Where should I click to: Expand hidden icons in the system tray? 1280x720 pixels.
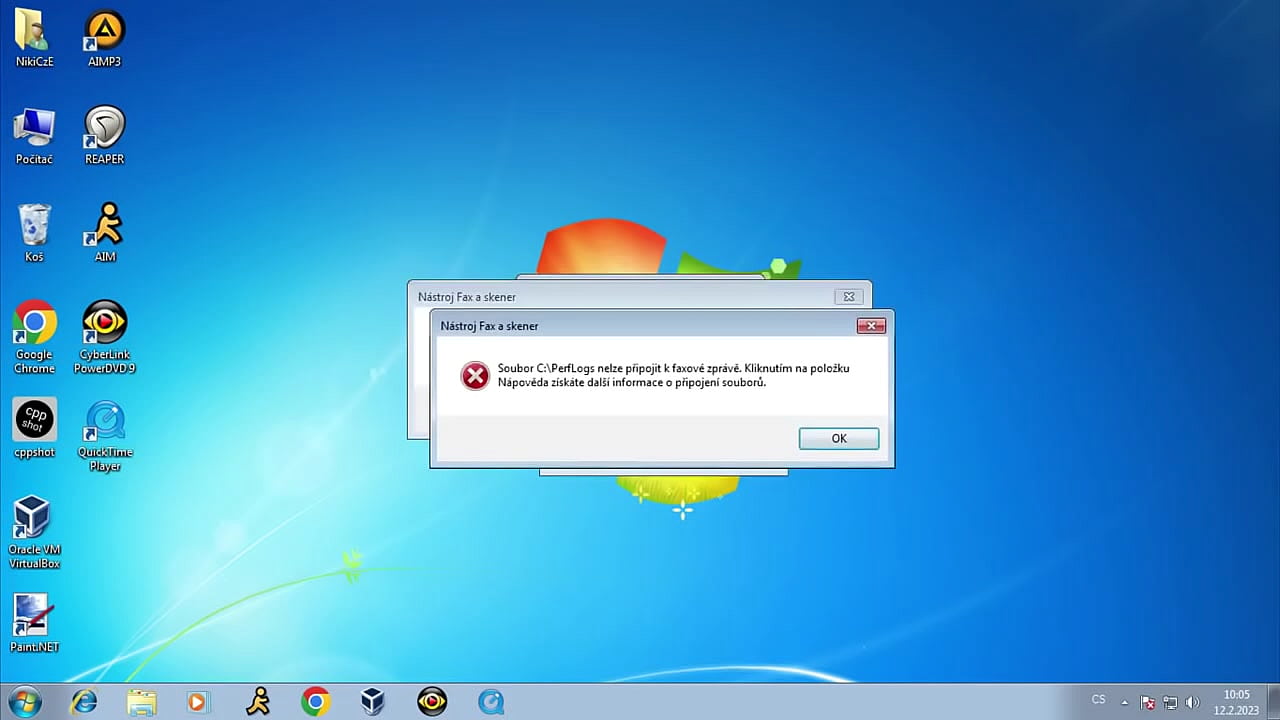pyautogui.click(x=1124, y=701)
